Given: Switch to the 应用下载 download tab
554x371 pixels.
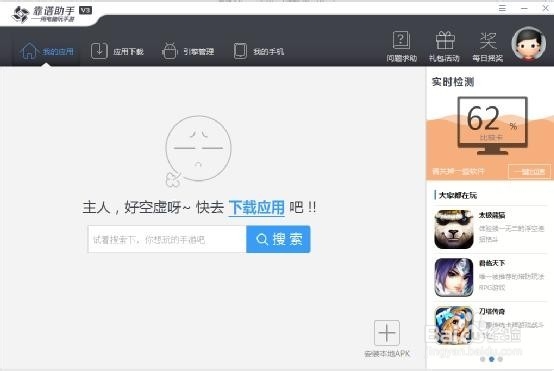Looking at the screenshot, I should [x=117, y=52].
